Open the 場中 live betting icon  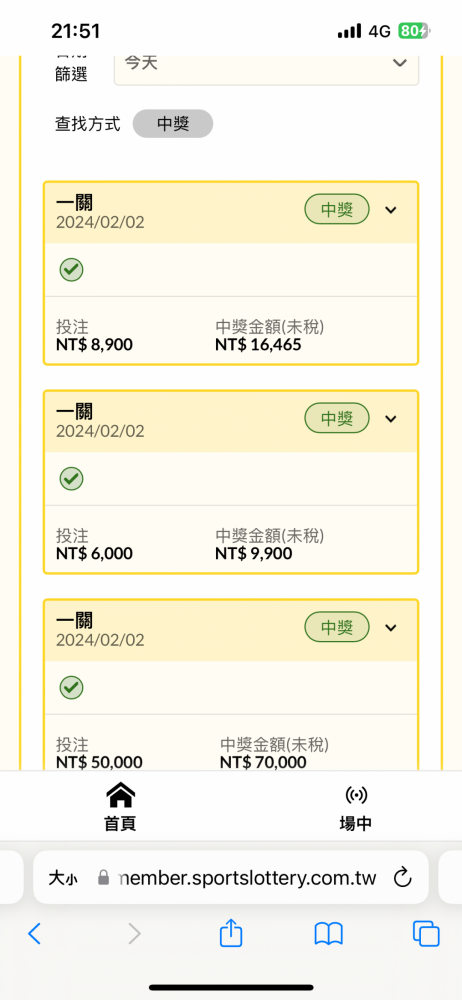click(x=355, y=795)
